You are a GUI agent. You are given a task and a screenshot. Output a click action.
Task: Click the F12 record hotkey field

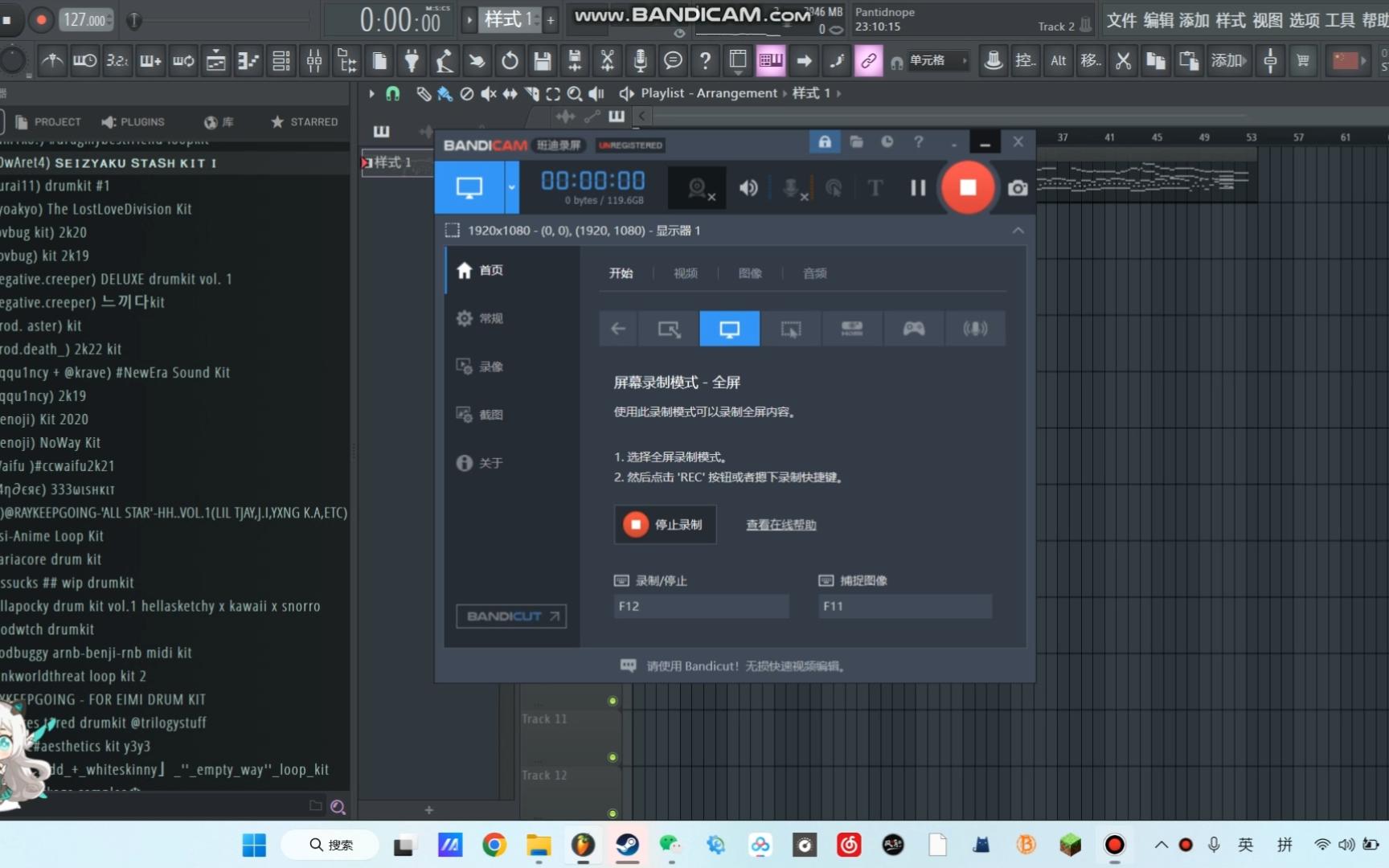702,606
